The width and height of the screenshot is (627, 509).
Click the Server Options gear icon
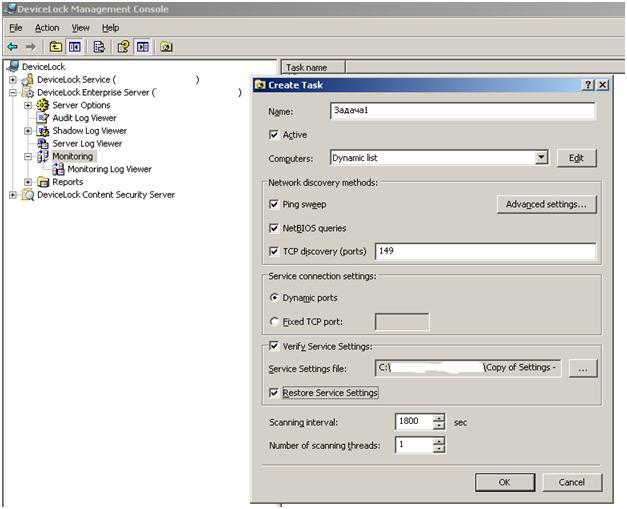coord(43,105)
